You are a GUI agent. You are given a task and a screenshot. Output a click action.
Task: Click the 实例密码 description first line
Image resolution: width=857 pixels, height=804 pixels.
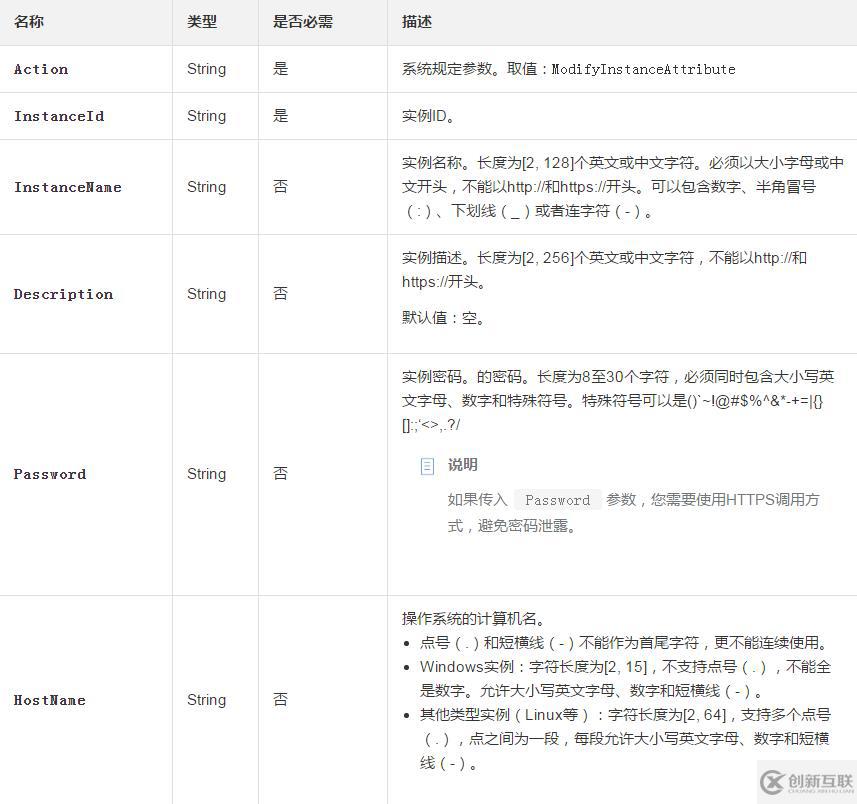(618, 377)
